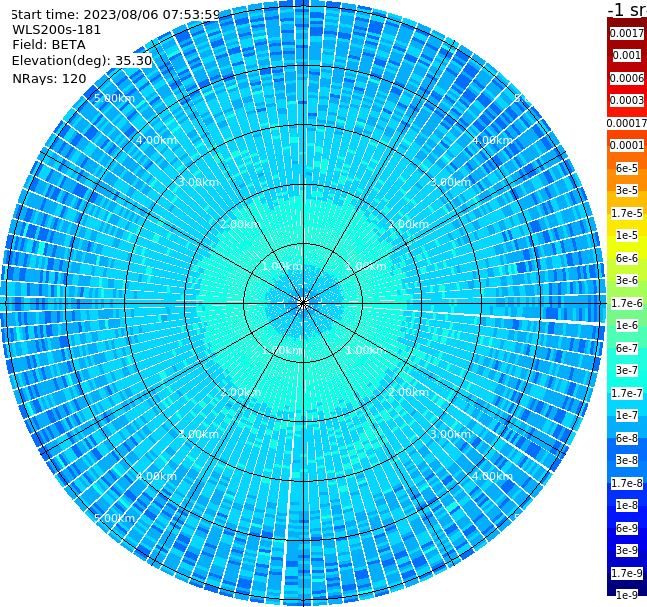Select the 3e-7 scale label
Image resolution: width=647 pixels, height=607 pixels.
(627, 370)
